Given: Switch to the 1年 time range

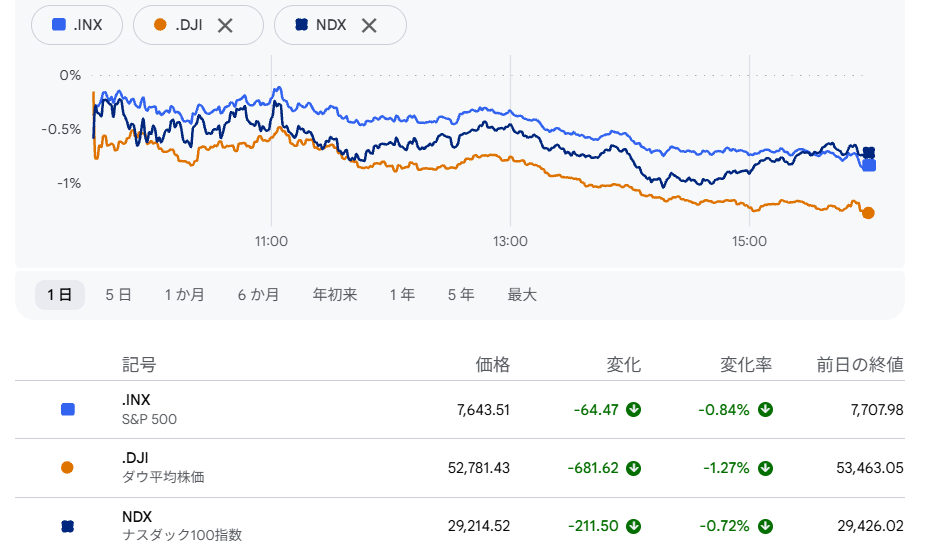Looking at the screenshot, I should tap(402, 295).
